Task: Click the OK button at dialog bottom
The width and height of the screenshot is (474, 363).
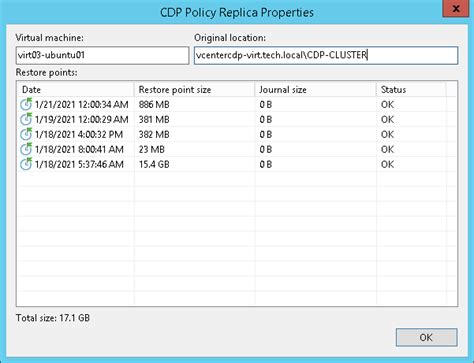Action: (x=426, y=337)
